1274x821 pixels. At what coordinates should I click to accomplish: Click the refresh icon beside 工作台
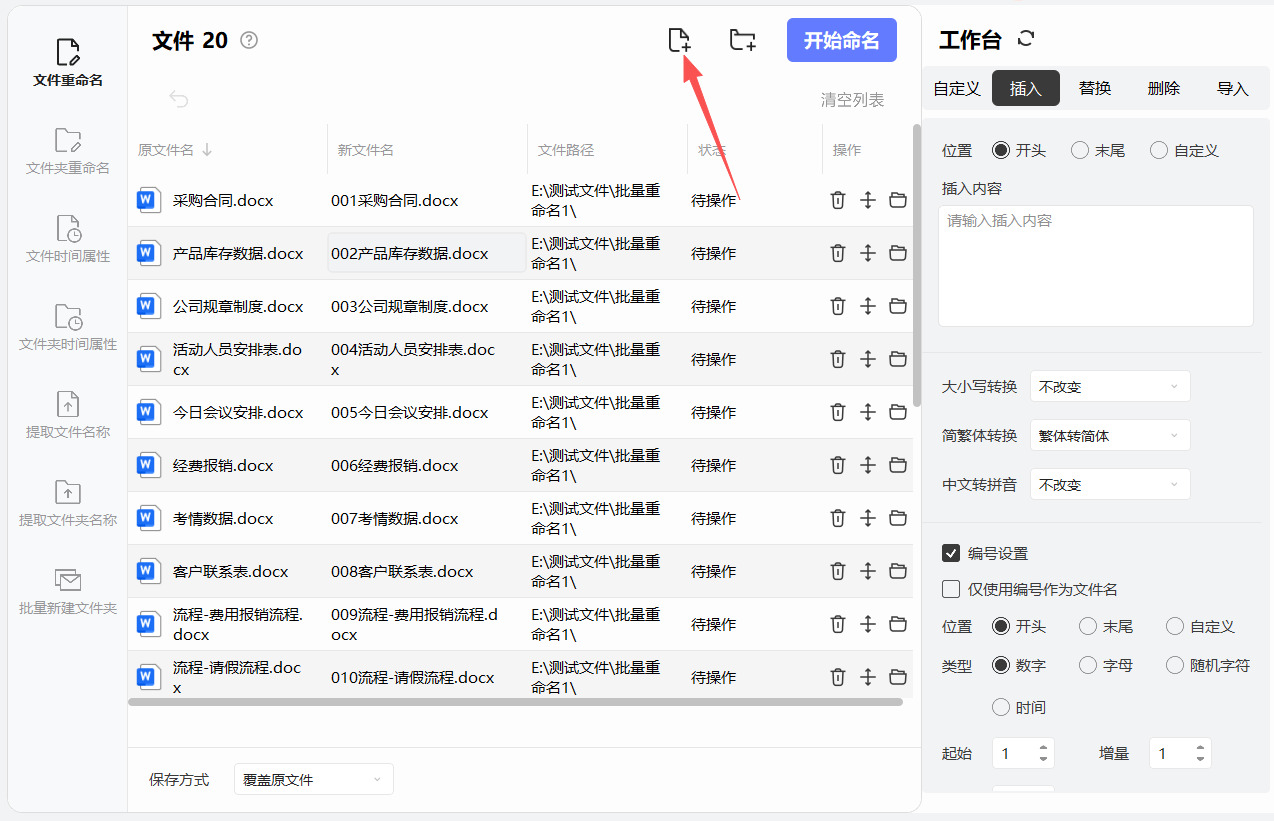pyautogui.click(x=1026, y=39)
